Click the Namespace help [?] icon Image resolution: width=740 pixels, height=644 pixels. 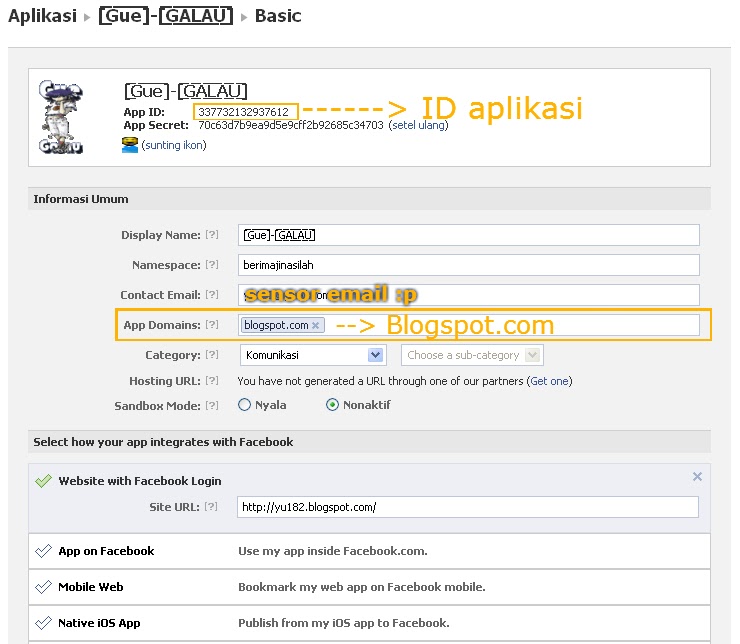point(212,265)
